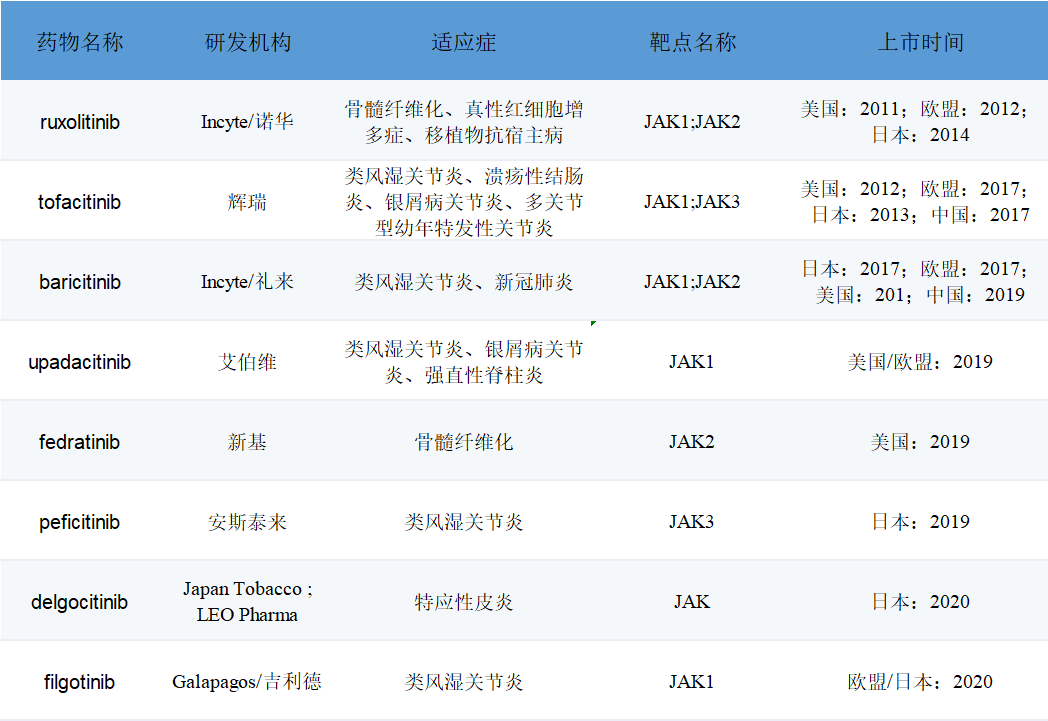This screenshot has width=1048, height=721.
Task: Select the 日本:2019 launch cell
Action: click(920, 522)
